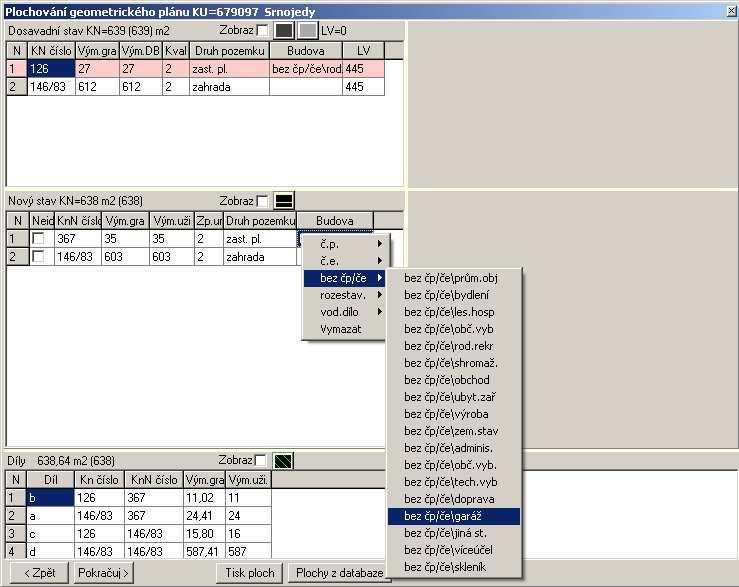Click KN číslo column header in top table
Screen dimensions: 739x587
pyautogui.click(x=51, y=50)
